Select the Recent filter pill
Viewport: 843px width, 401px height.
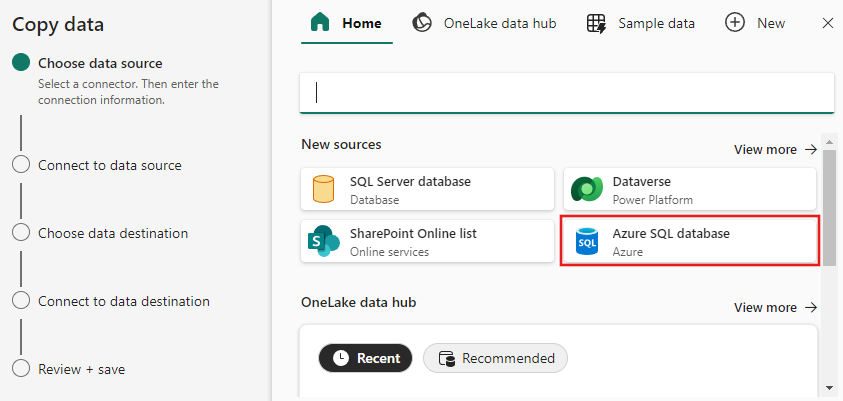pos(366,358)
